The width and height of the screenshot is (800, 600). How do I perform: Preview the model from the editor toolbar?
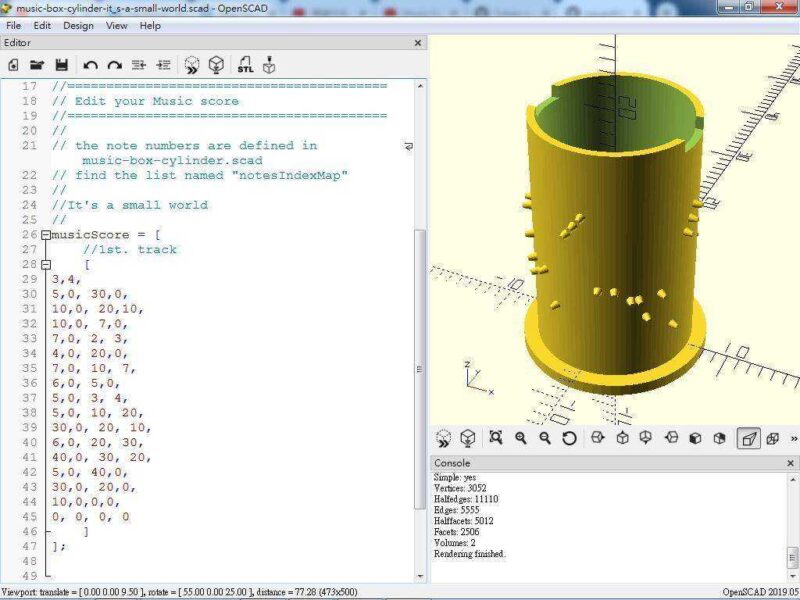(192, 65)
